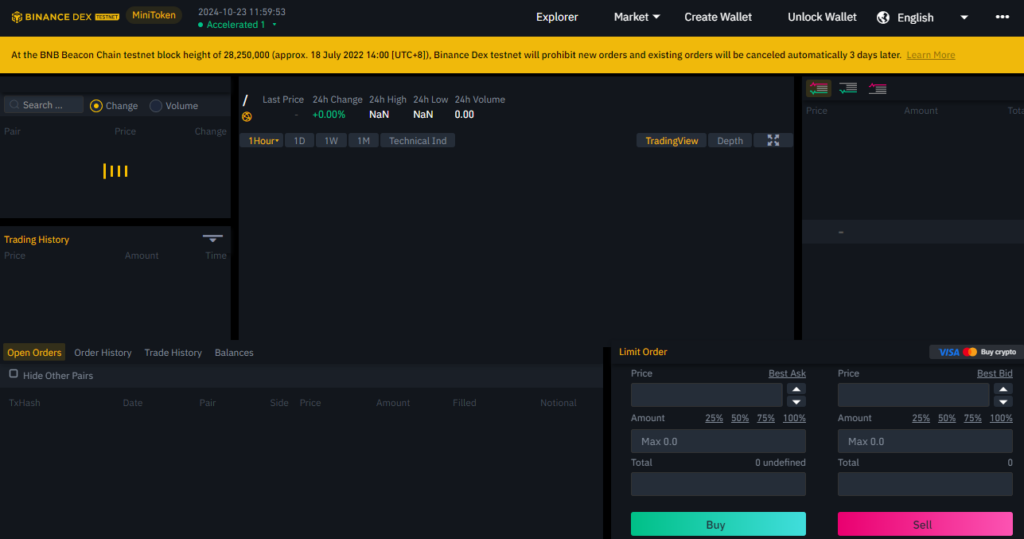
Task: Open Technical Indicators
Action: pyautogui.click(x=417, y=140)
